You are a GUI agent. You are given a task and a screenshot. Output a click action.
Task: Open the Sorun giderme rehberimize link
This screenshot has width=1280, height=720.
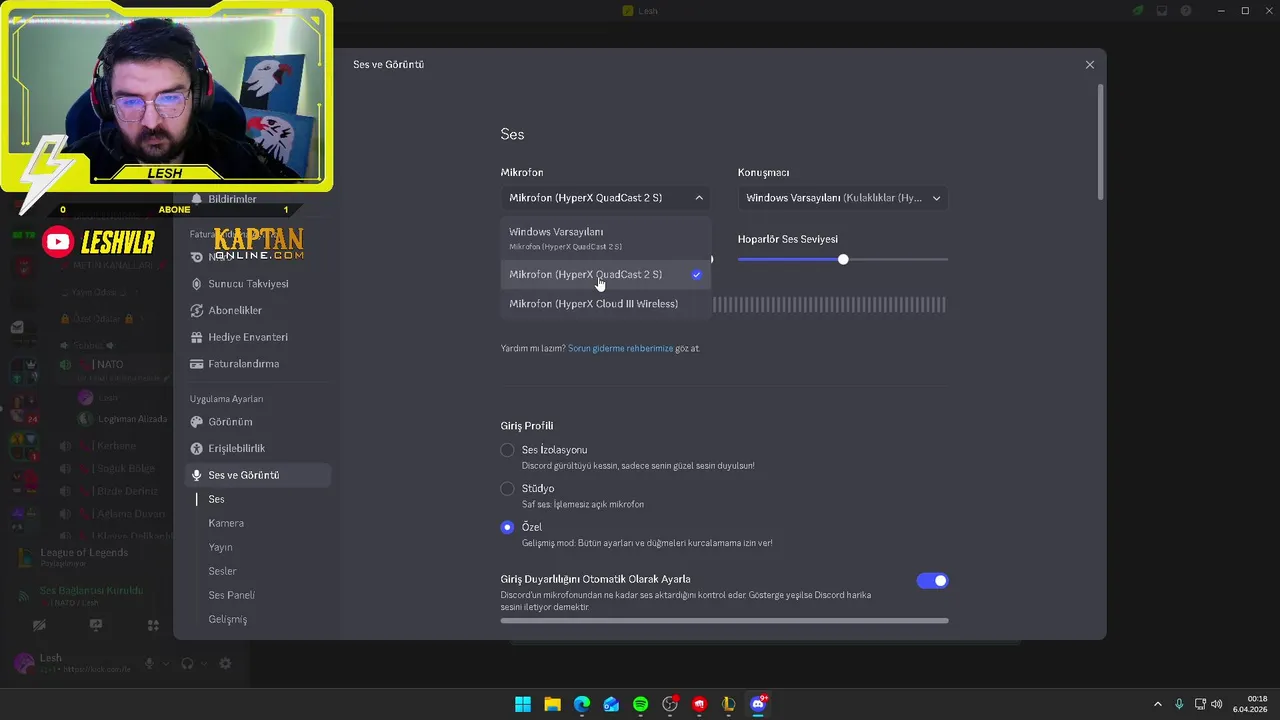pos(620,349)
